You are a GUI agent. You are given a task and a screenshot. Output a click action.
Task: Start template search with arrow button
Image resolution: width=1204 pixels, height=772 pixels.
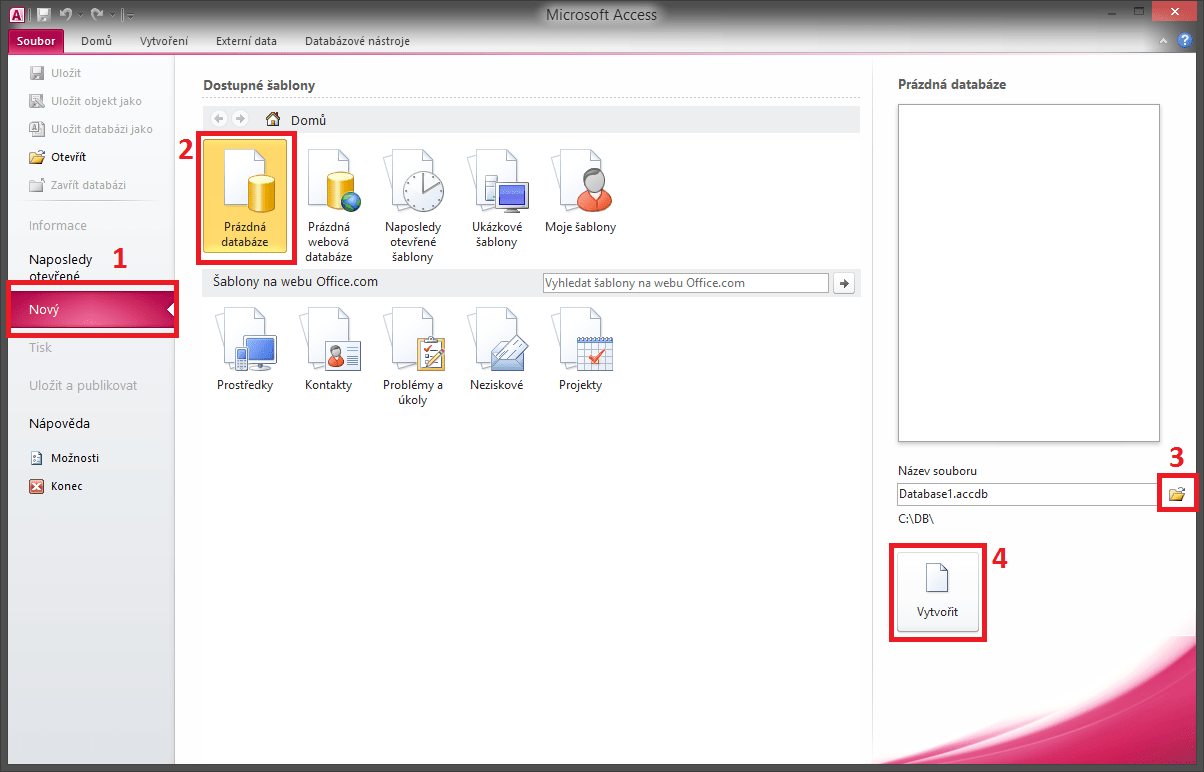tap(845, 283)
